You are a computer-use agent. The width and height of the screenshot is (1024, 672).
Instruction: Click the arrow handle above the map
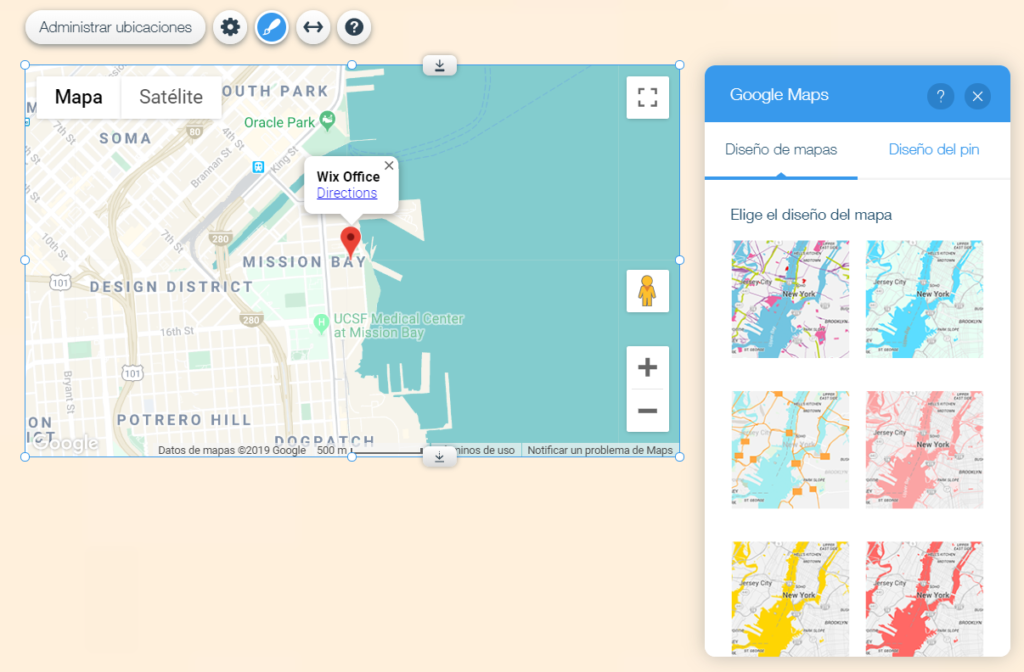(439, 64)
